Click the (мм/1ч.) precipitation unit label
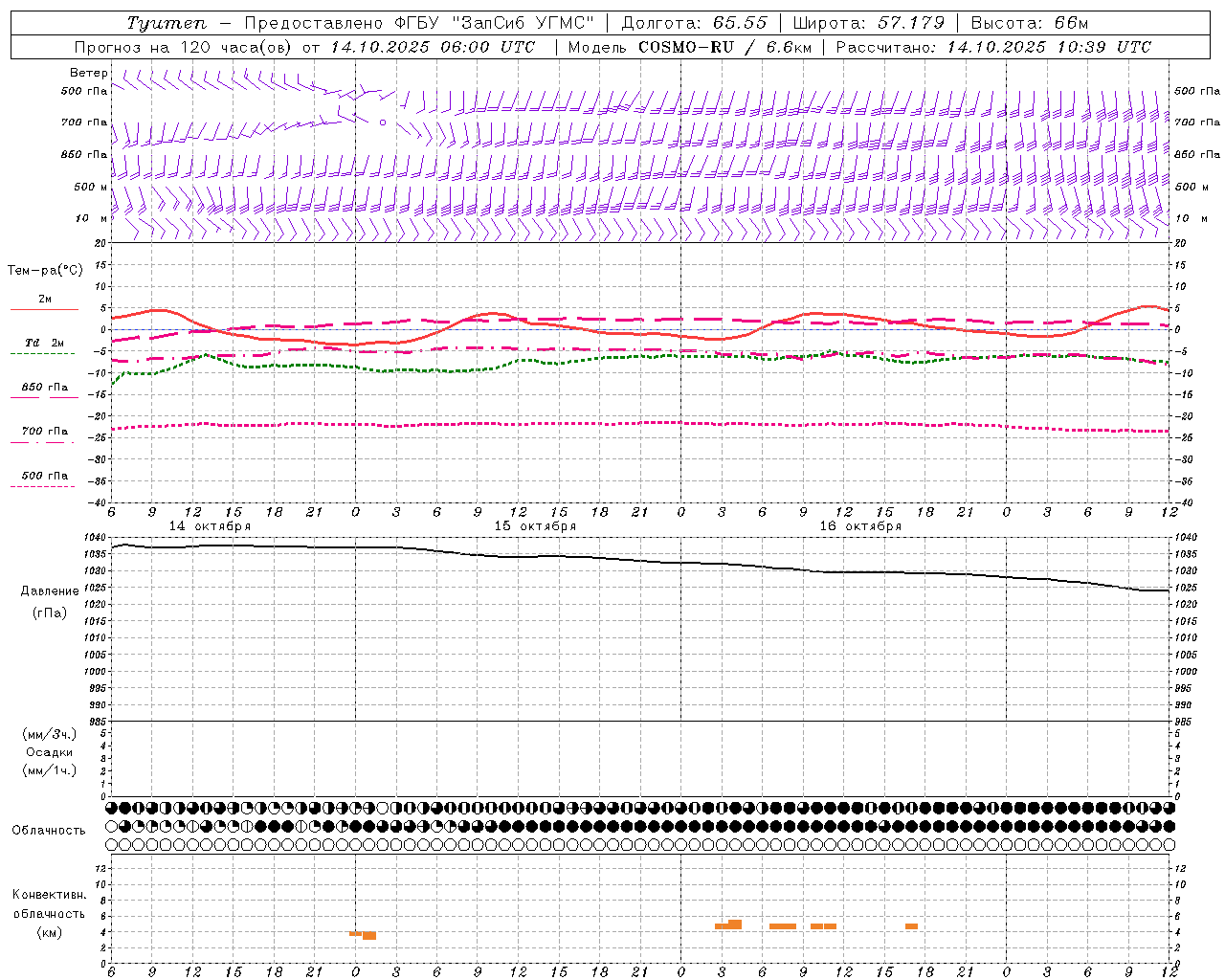The image size is (1225, 980). (50, 770)
